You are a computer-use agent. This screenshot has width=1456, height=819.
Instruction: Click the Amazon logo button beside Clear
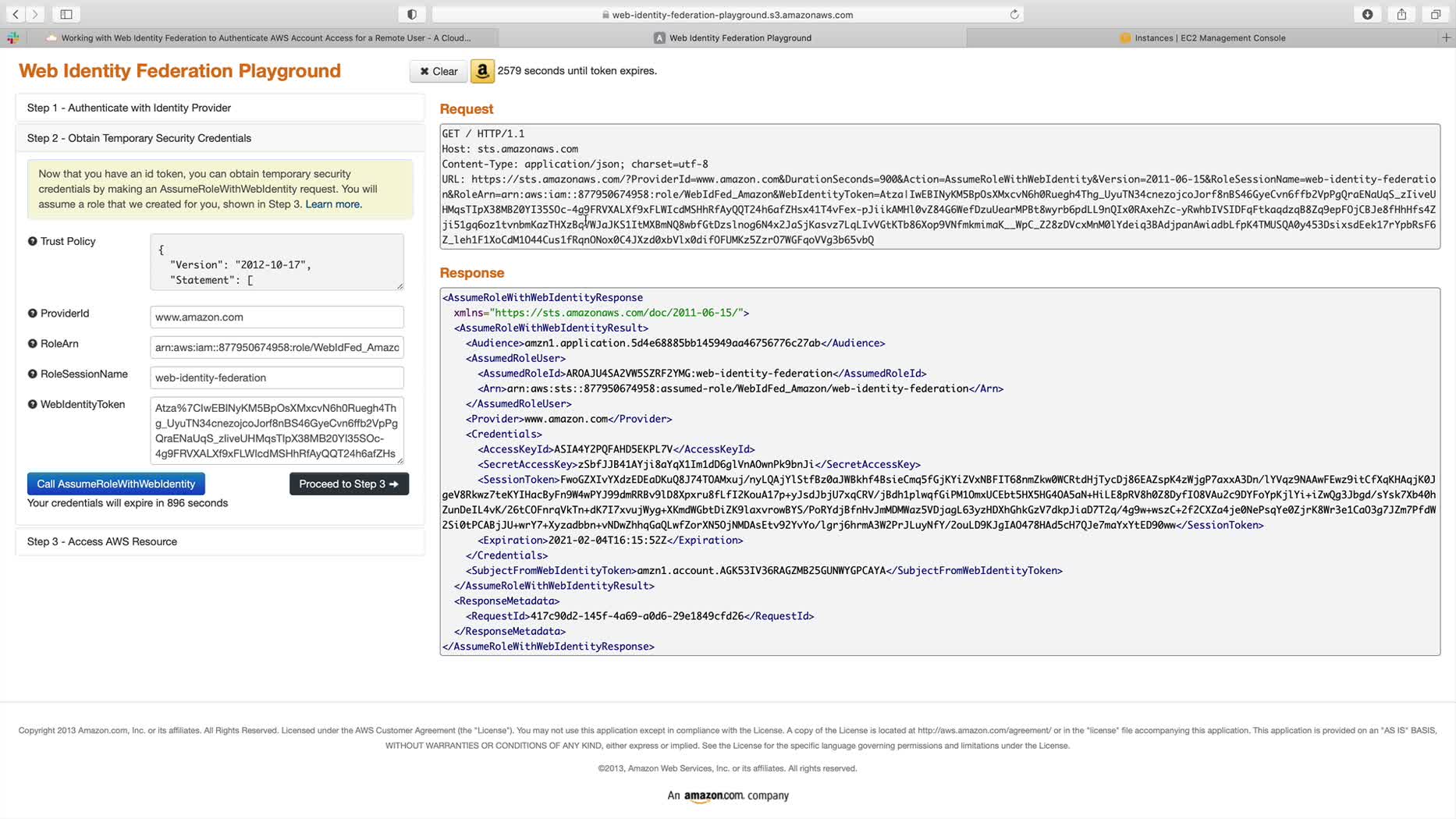pyautogui.click(x=482, y=71)
